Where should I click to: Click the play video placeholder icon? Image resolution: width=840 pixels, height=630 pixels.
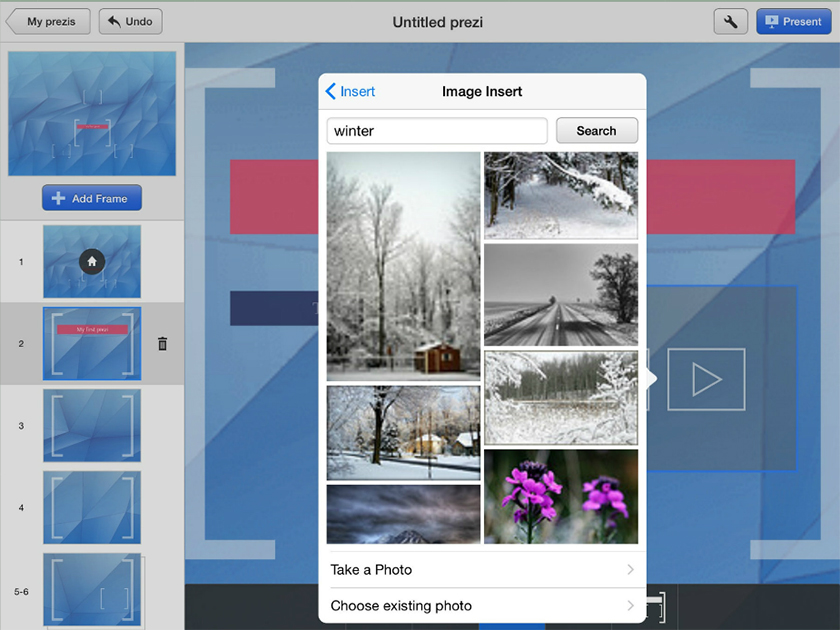(x=706, y=379)
